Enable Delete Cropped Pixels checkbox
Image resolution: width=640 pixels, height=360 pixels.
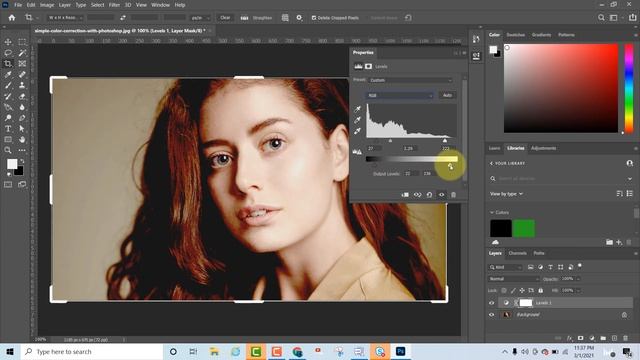[x=314, y=18]
